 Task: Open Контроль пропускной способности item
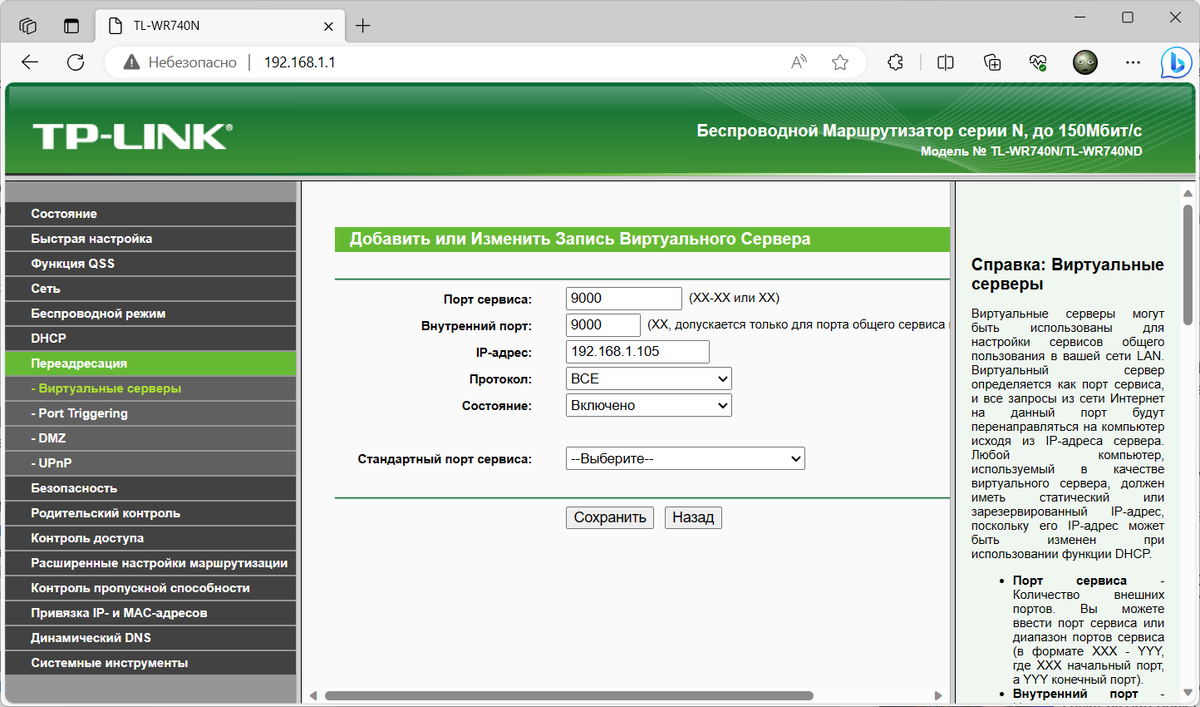[x=151, y=589]
